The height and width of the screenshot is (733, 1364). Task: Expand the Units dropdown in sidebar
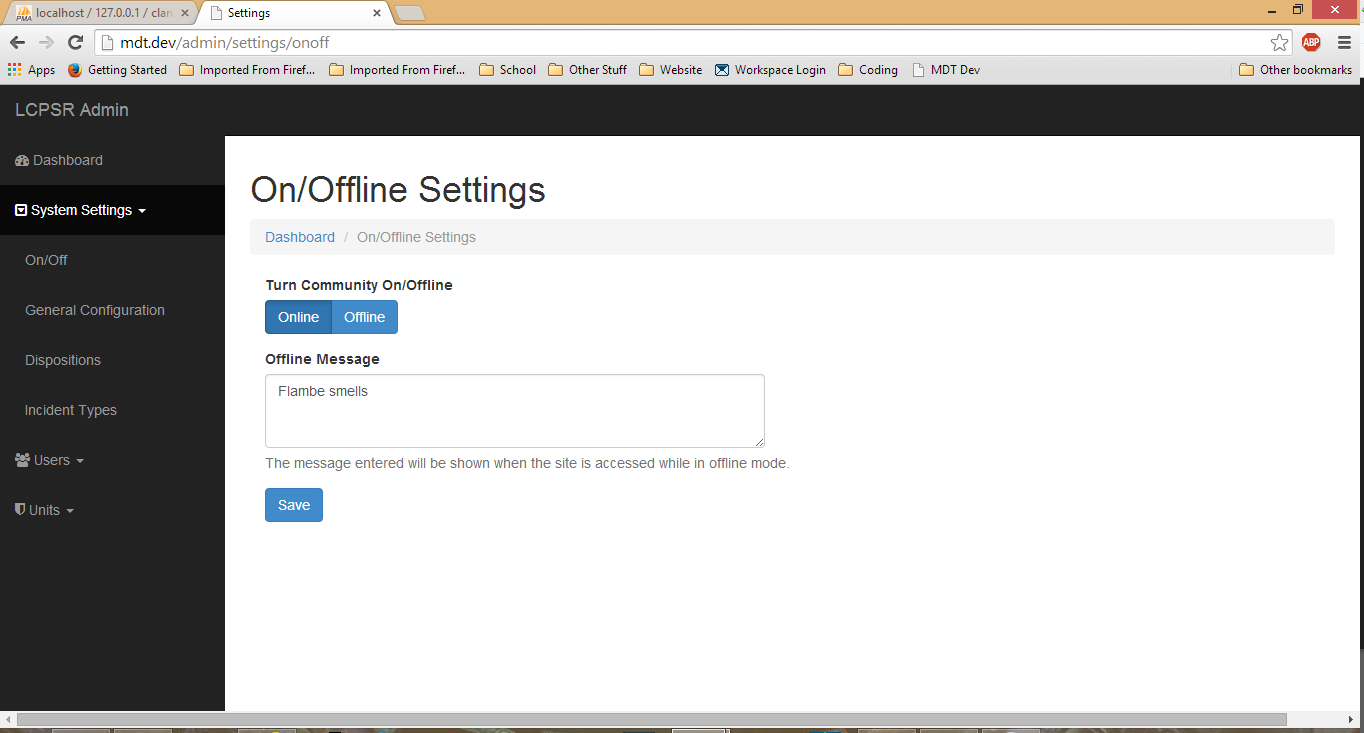(46, 510)
